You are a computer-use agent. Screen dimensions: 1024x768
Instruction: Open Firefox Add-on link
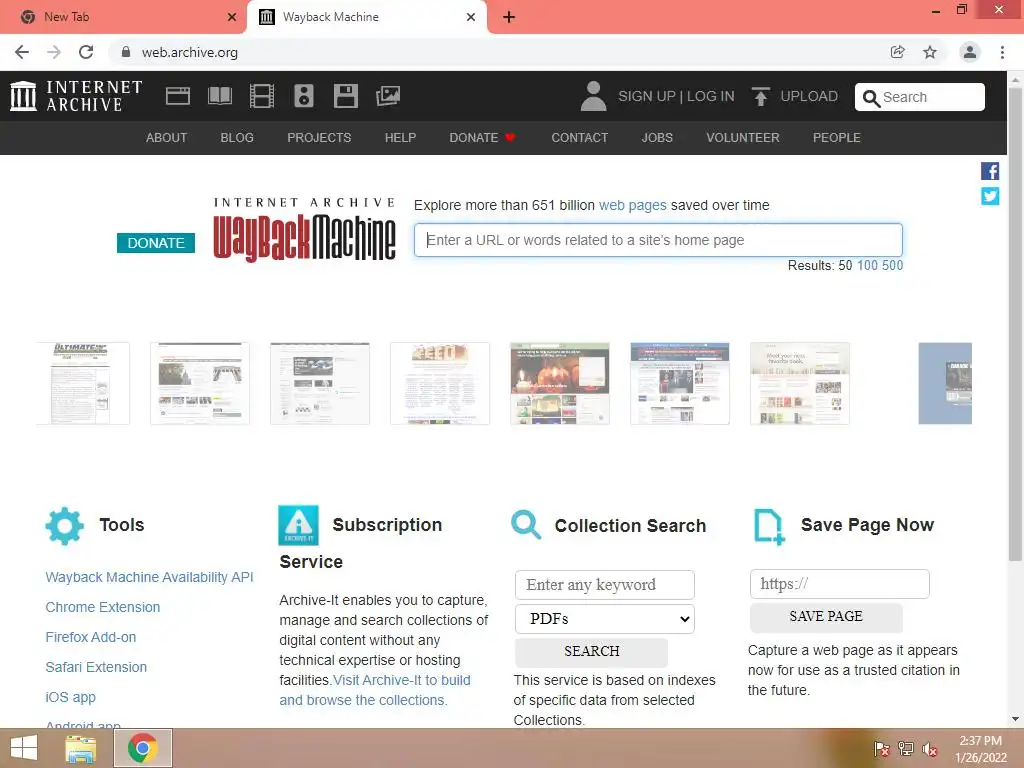[91, 637]
